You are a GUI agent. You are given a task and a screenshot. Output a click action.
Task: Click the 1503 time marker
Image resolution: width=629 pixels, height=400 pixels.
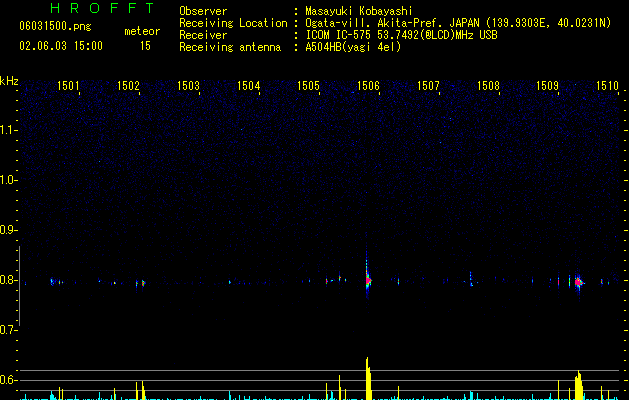pos(188,86)
